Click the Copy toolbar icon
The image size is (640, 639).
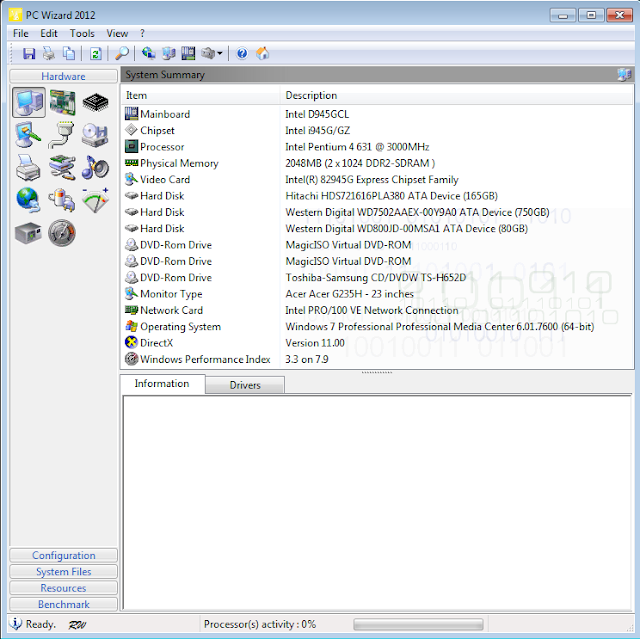click(69, 53)
